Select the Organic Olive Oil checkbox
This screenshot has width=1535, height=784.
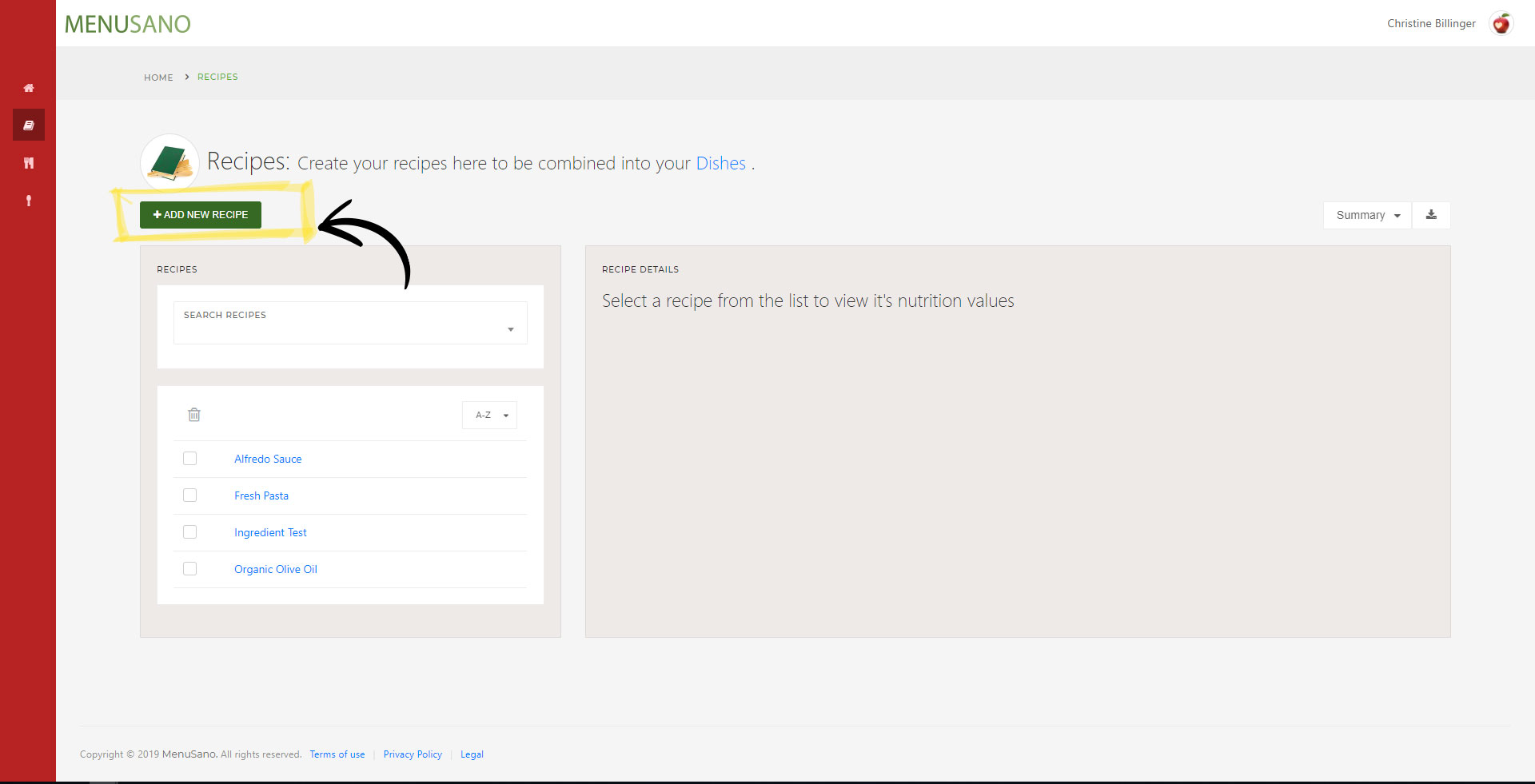189,569
